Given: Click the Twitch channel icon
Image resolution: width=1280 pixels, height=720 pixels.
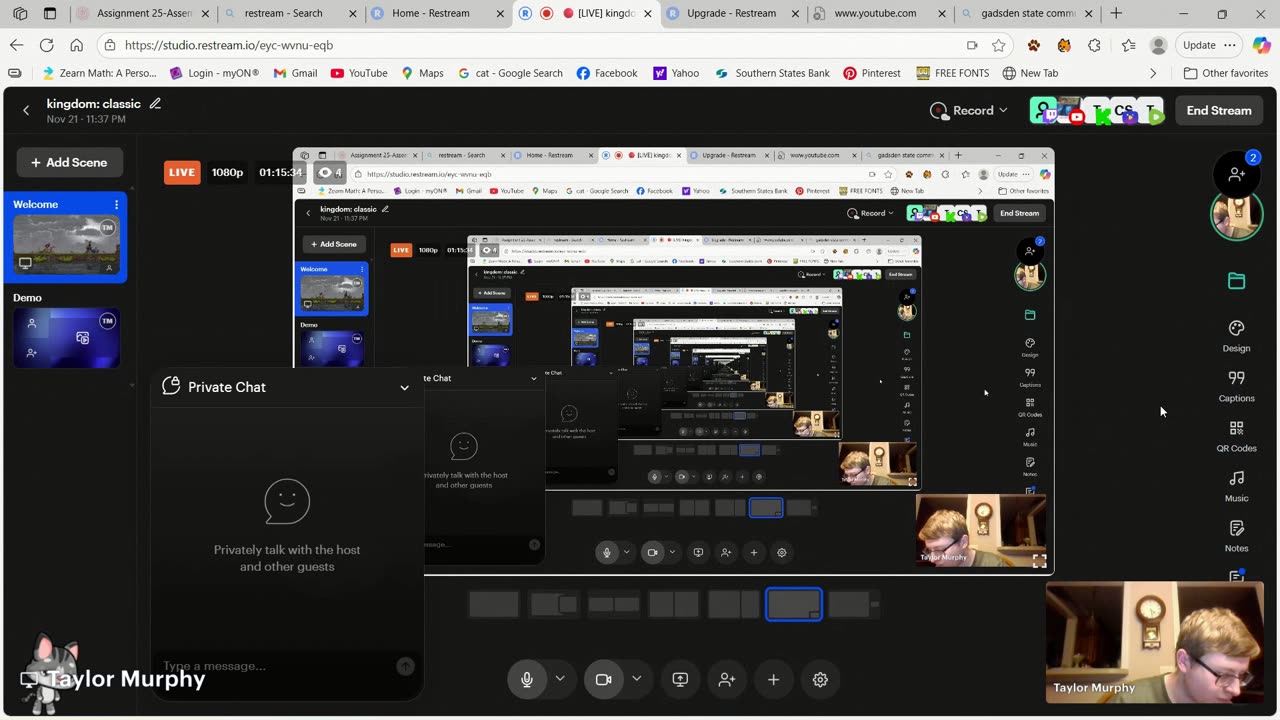Looking at the screenshot, I should tap(1049, 115).
